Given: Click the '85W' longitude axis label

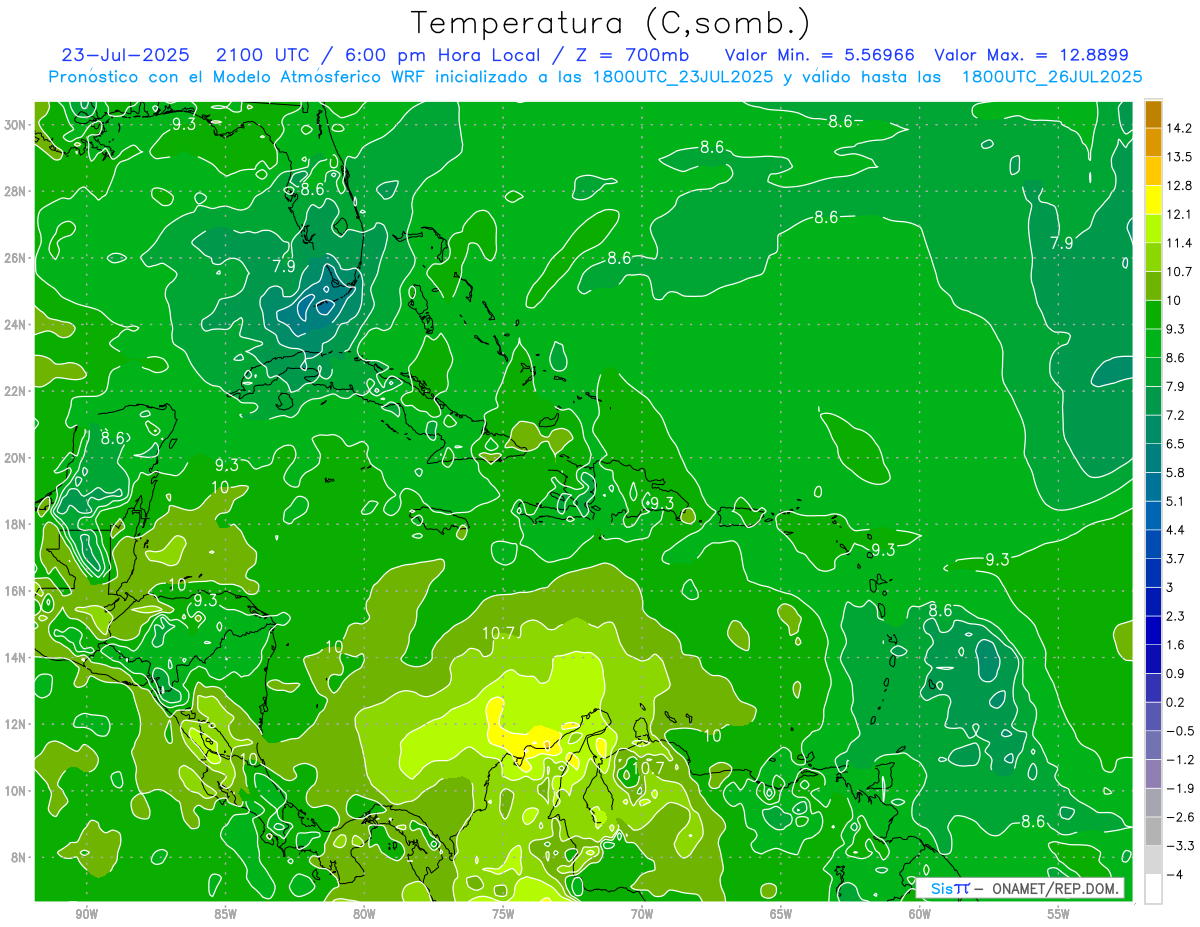Looking at the screenshot, I should [225, 914].
